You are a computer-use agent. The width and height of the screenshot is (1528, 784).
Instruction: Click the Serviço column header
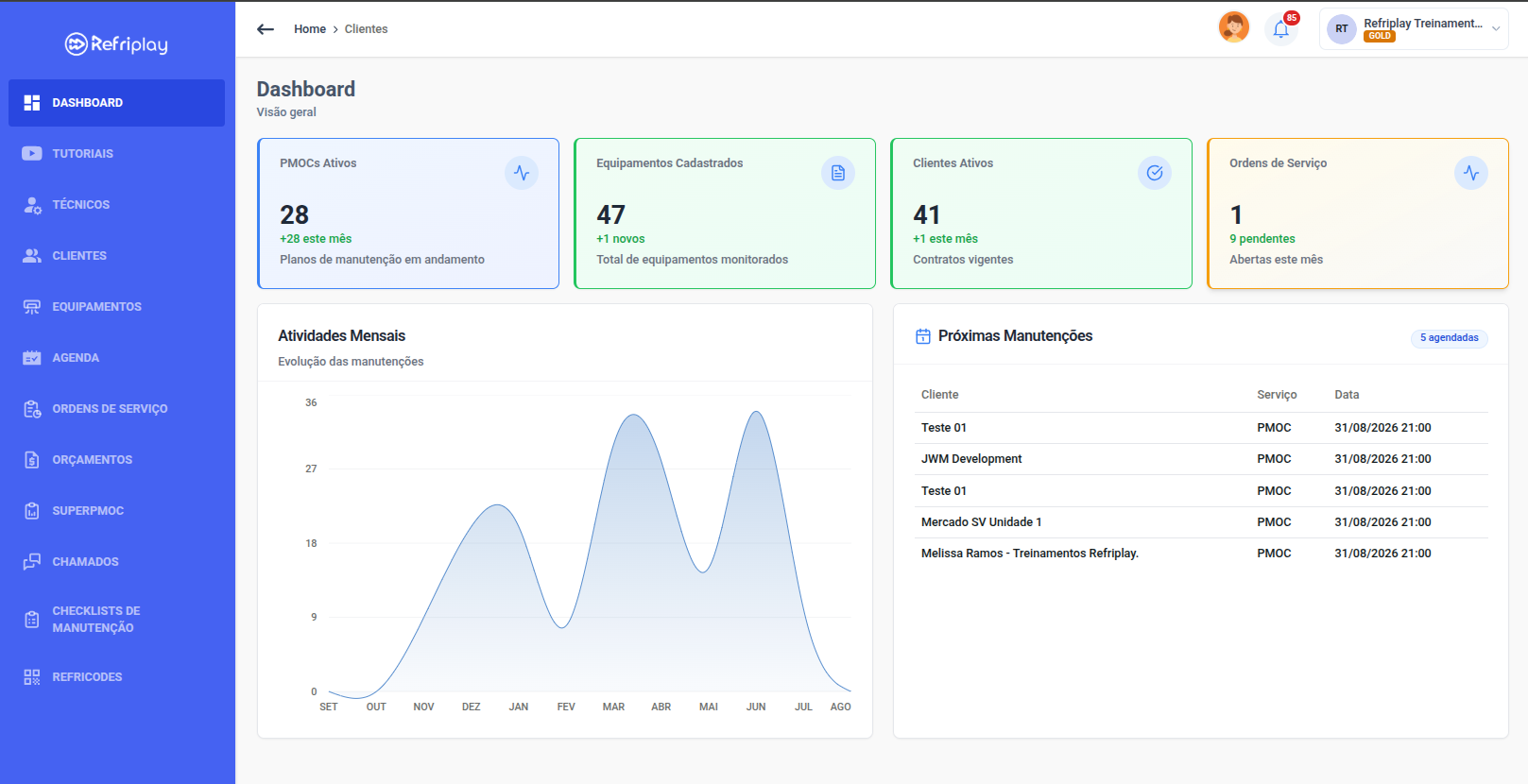coord(1277,395)
